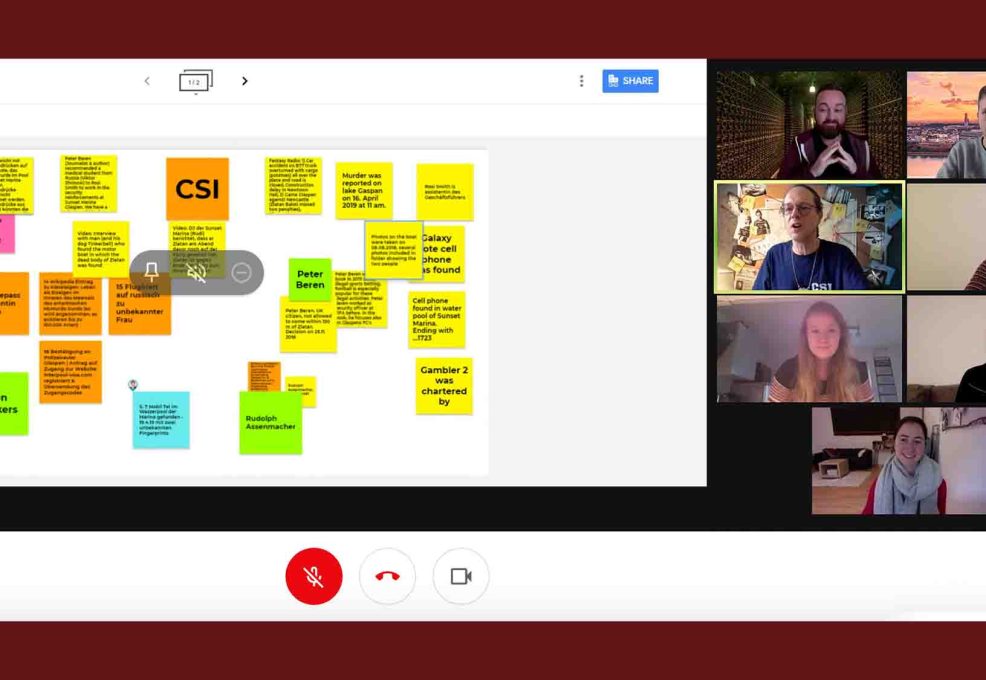Hang up with the red phone button
This screenshot has width=986, height=680.
[387, 577]
